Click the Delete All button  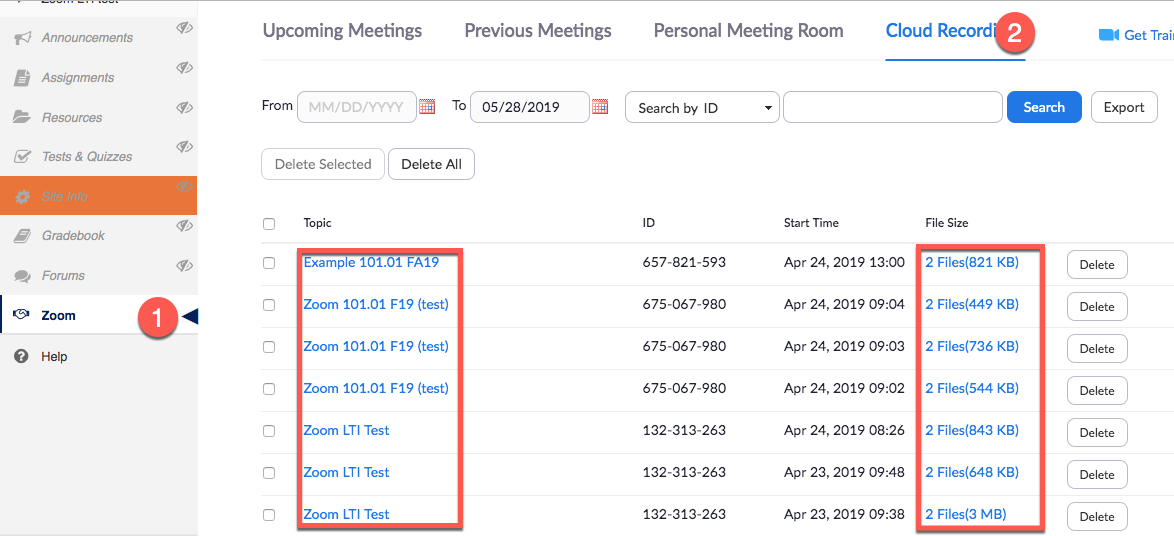coord(431,164)
